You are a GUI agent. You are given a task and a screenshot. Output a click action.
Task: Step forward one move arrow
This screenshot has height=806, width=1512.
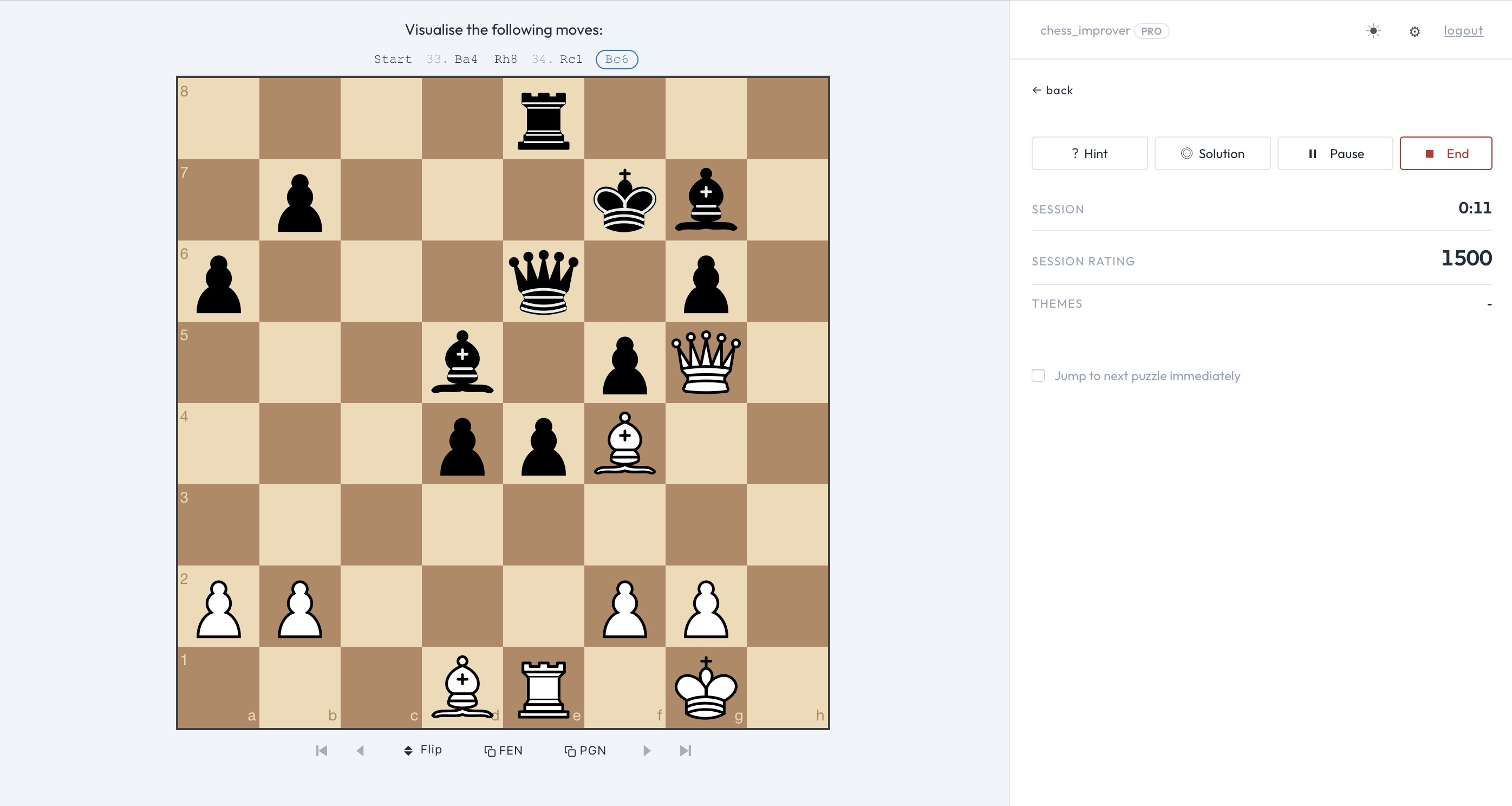[646, 751]
